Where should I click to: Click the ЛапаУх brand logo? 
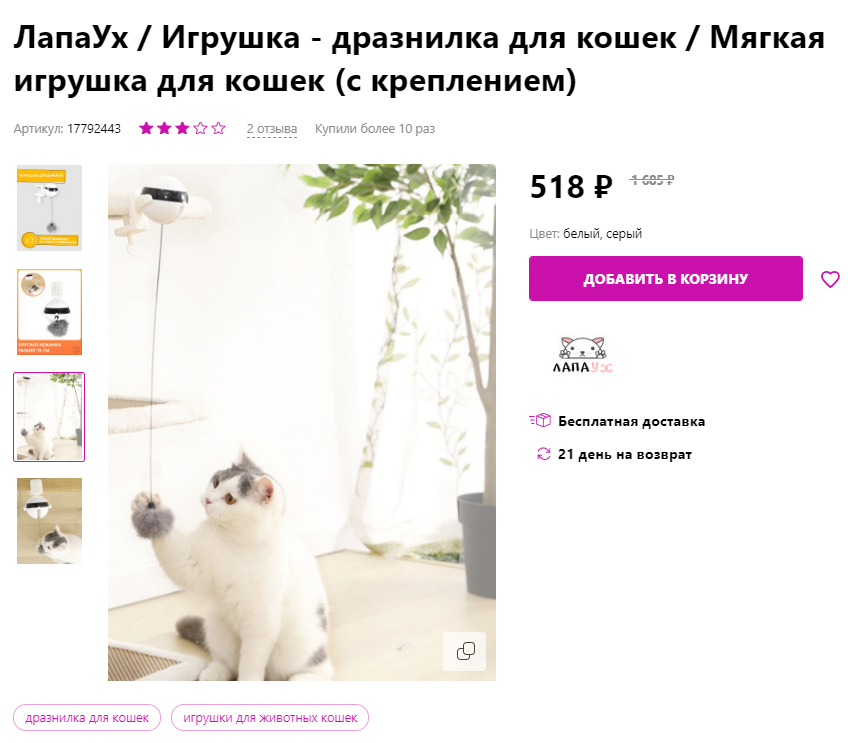click(x=582, y=355)
